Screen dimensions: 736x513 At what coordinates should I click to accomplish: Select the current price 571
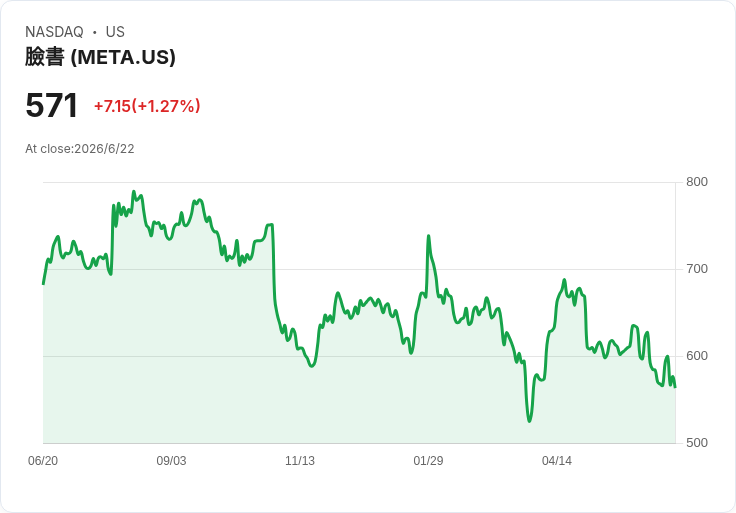(x=52, y=105)
